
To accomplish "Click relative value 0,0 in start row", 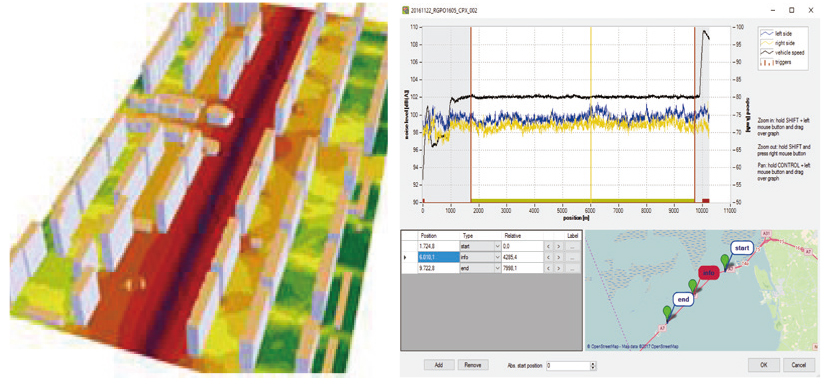I will [522, 246].
